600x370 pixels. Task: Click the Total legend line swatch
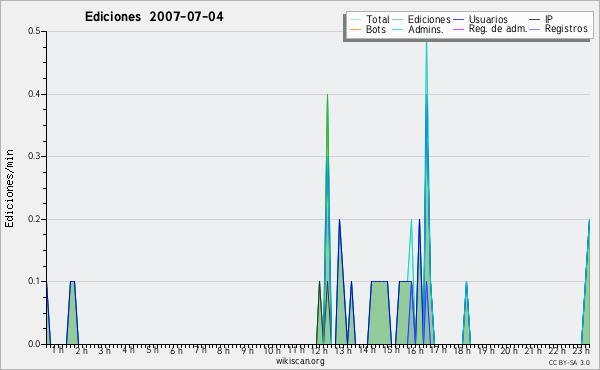355,20
